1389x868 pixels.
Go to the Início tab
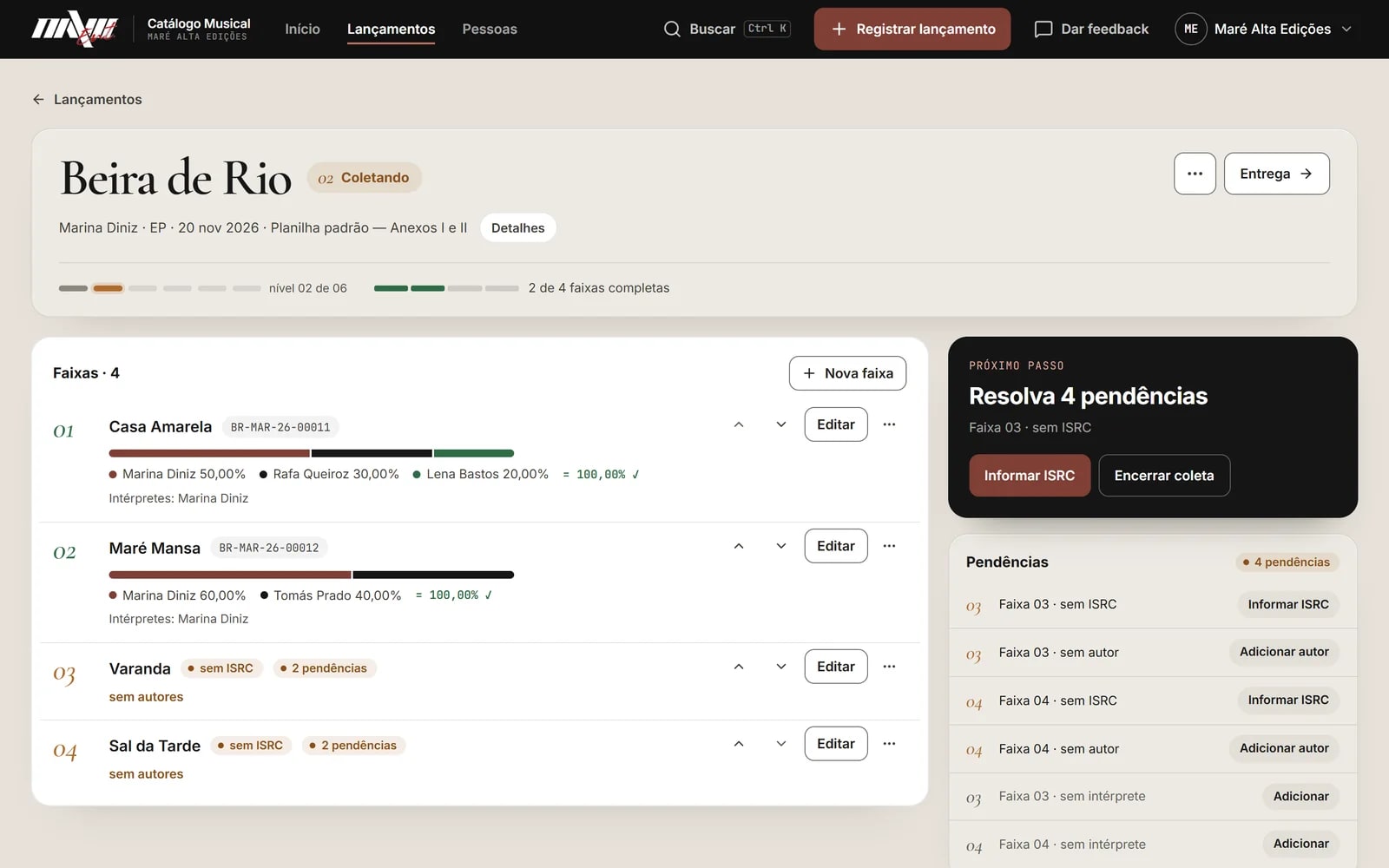(x=302, y=29)
